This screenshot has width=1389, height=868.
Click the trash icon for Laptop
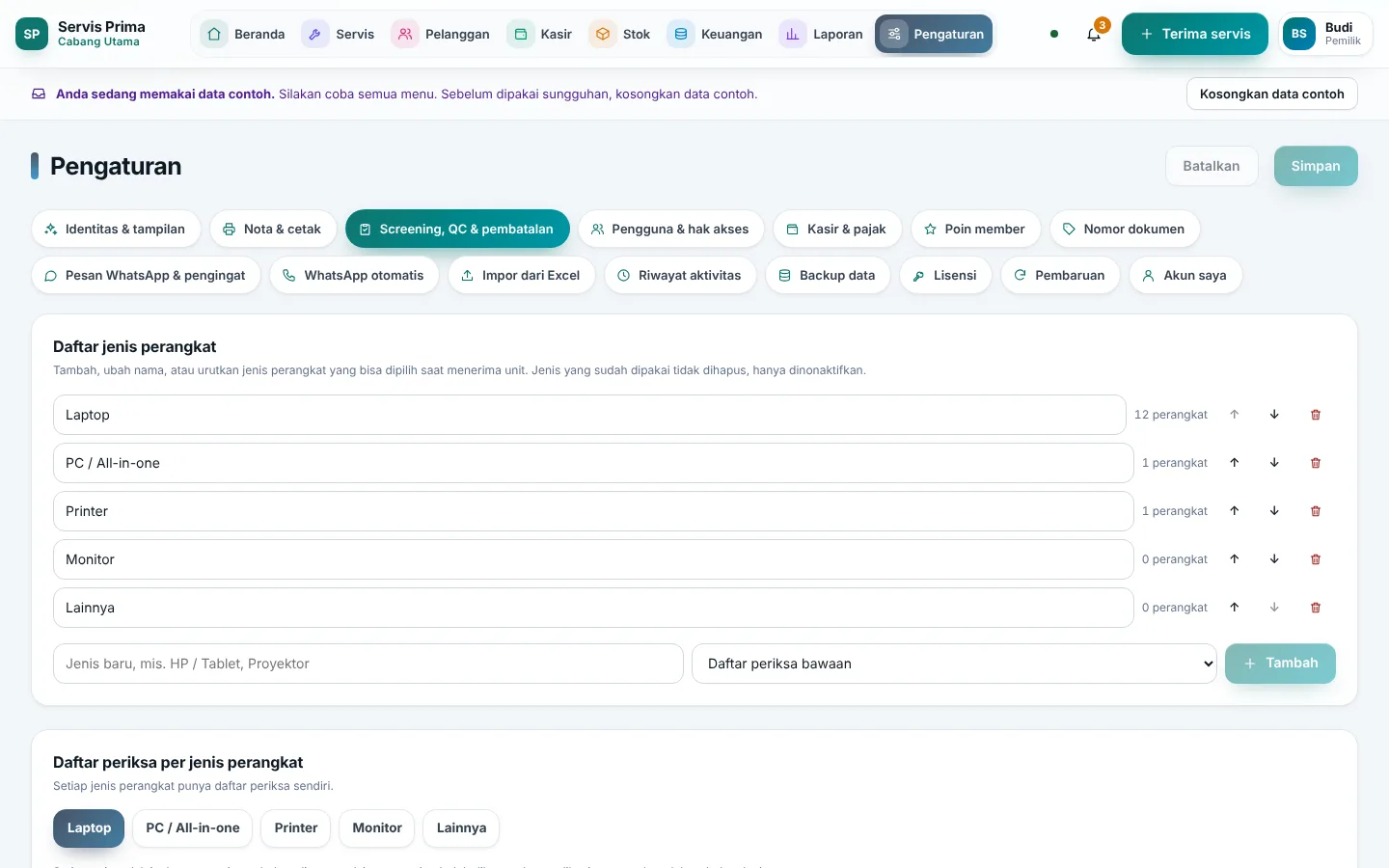[x=1316, y=415]
